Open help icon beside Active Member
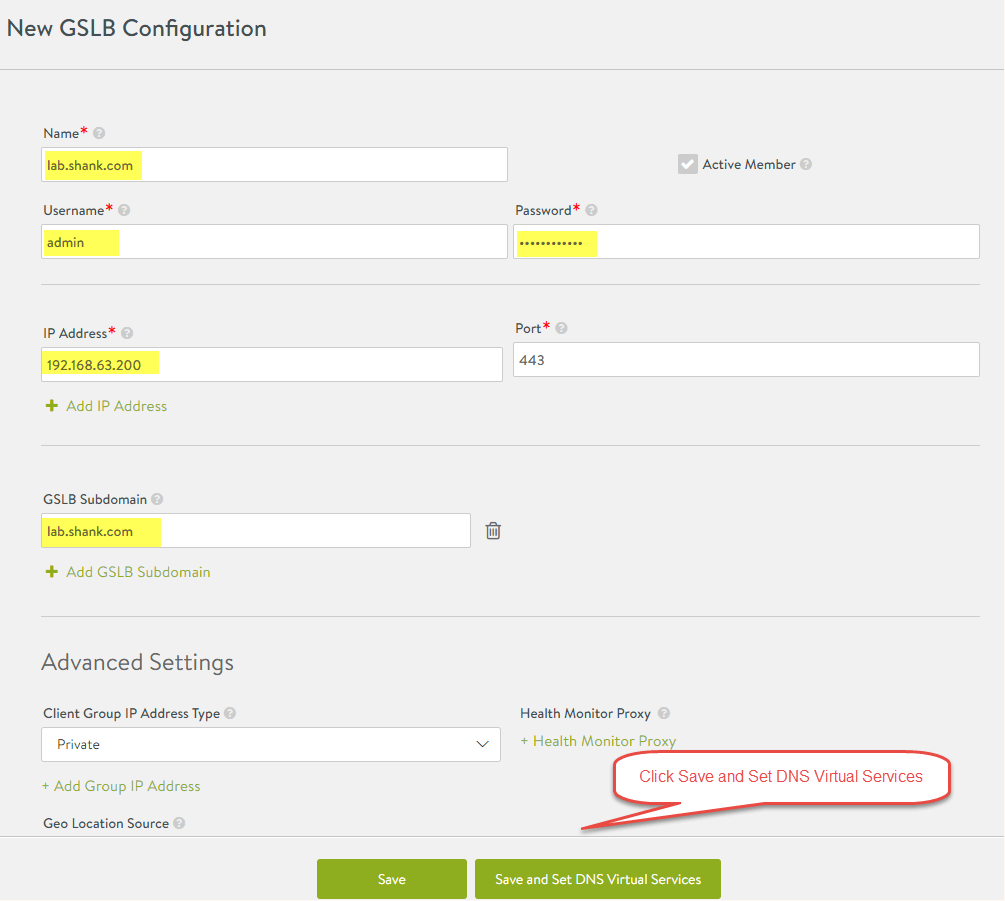Image resolution: width=1005 pixels, height=901 pixels. click(x=806, y=164)
